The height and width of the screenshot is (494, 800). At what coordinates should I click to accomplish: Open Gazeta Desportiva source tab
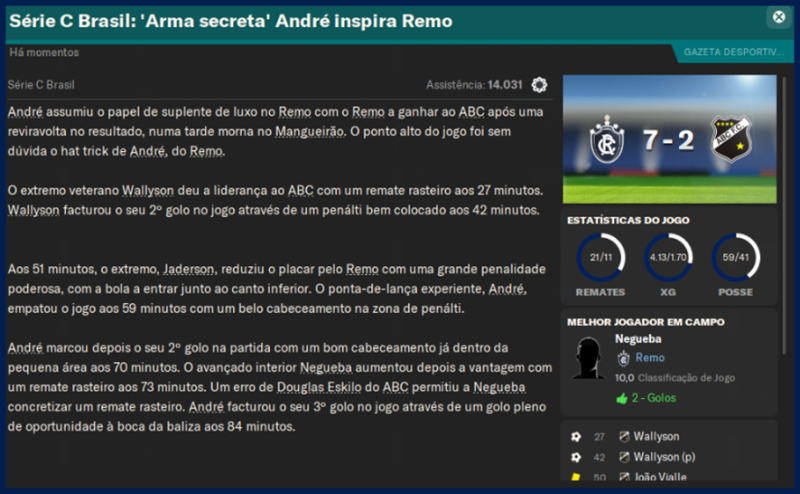(x=732, y=52)
